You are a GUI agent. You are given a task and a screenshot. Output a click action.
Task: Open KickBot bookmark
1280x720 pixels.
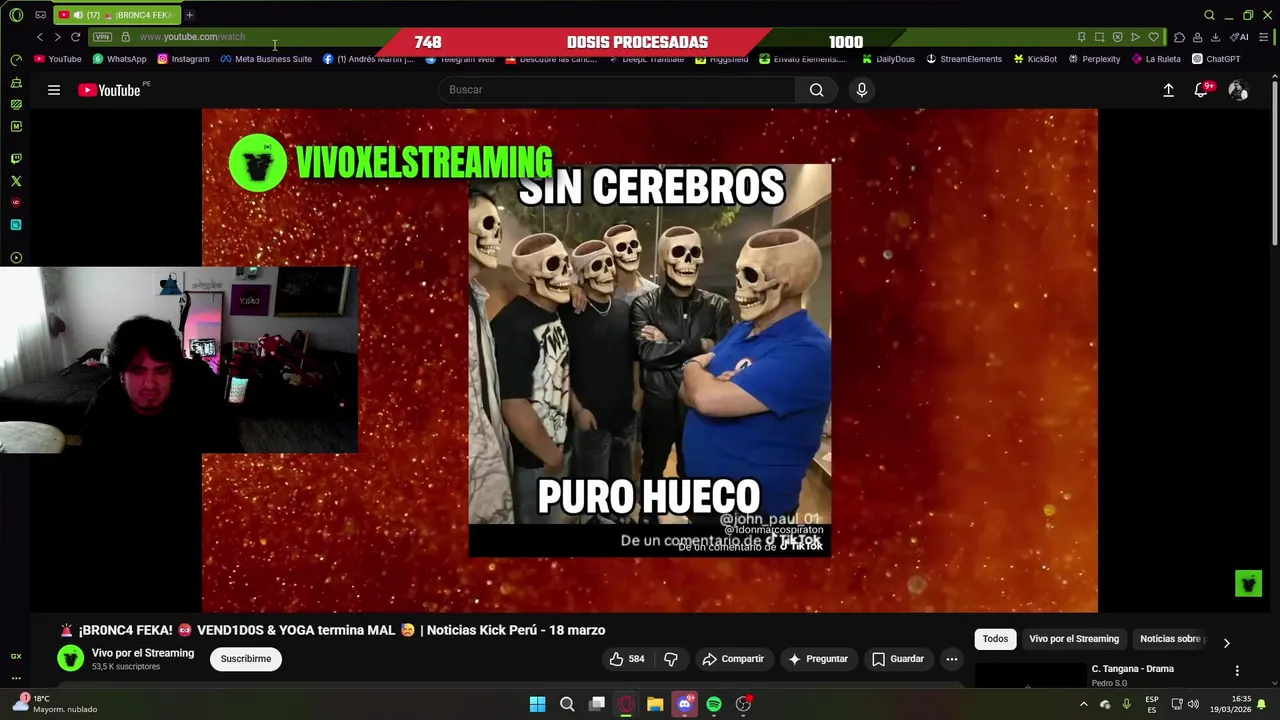(1035, 59)
